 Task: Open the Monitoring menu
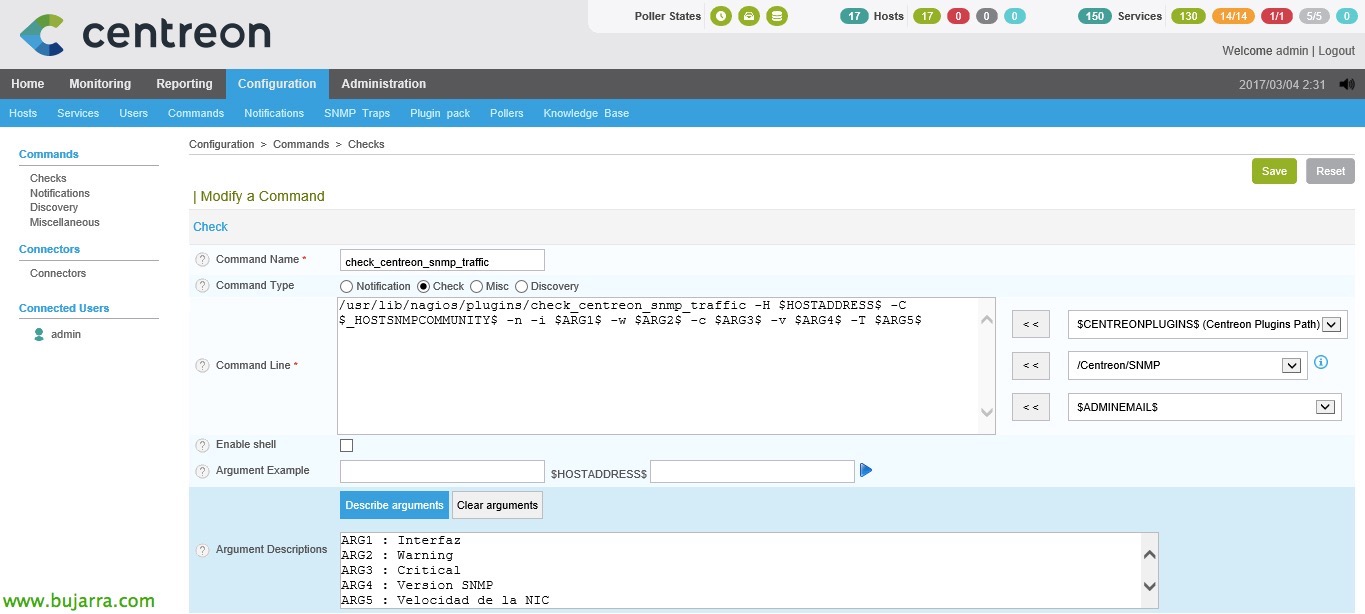(100, 84)
